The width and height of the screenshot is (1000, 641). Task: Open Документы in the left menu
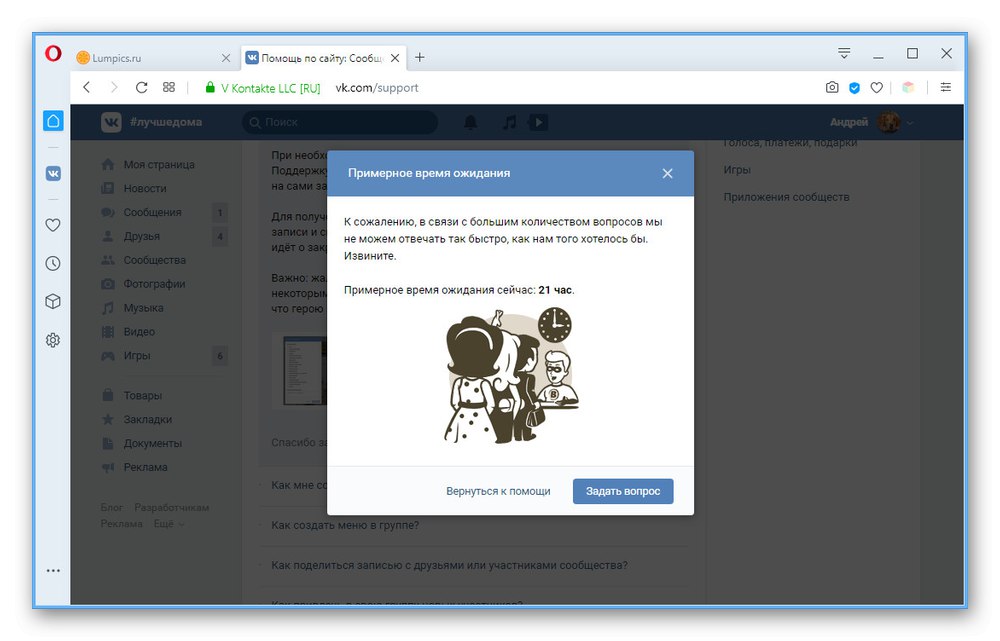(x=142, y=443)
